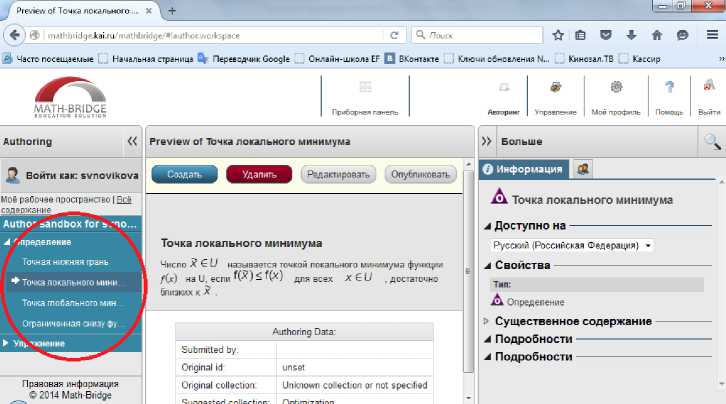Open the Начальная страница bookmark
This screenshot has width=726, height=404.
point(146,59)
